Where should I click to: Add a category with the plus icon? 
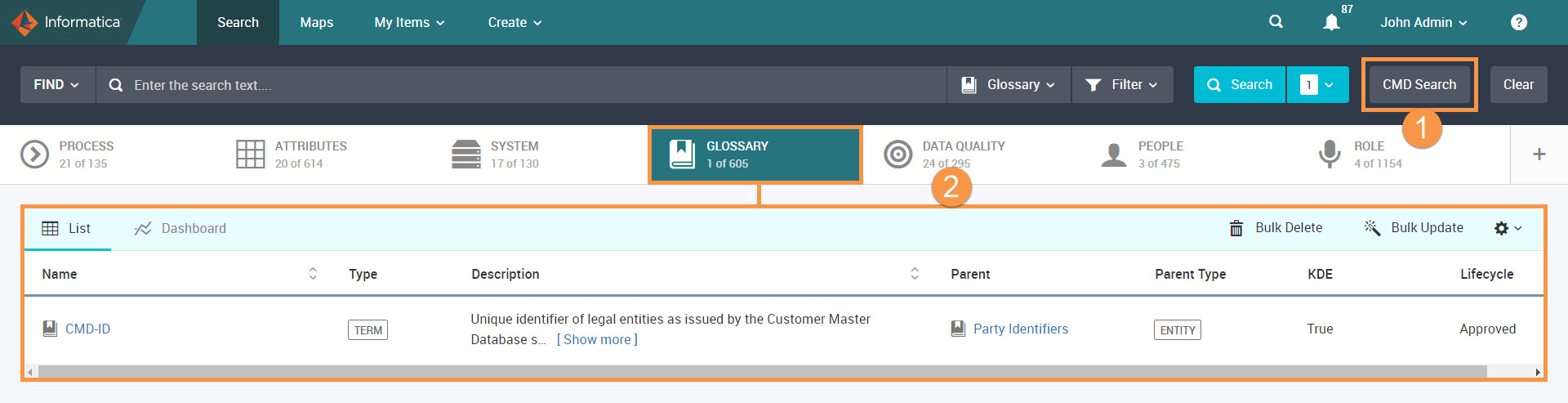[x=1539, y=154]
